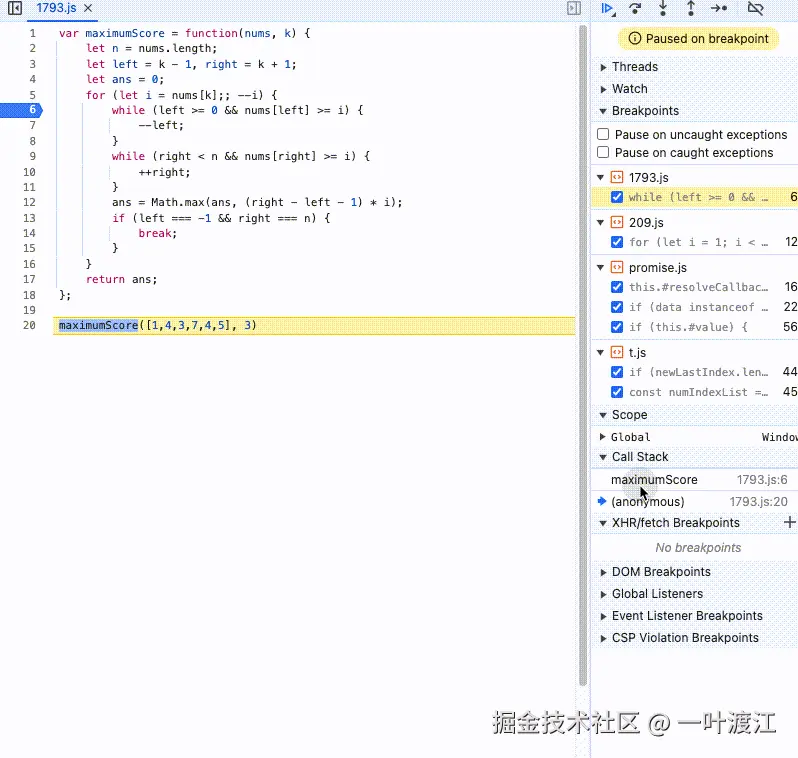Toggle the debugger sidebar collapse icon
The image size is (798, 758).
point(574,8)
